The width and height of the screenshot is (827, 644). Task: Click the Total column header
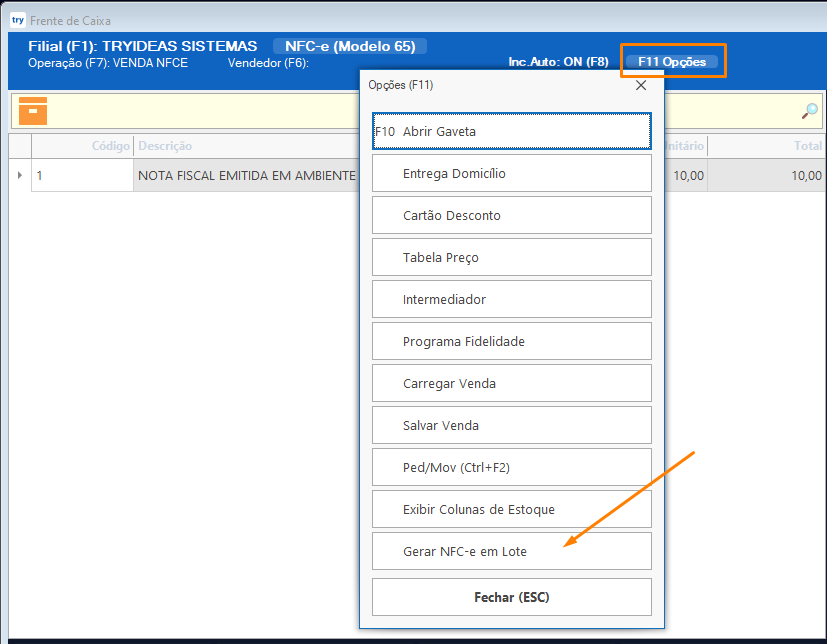pos(765,146)
